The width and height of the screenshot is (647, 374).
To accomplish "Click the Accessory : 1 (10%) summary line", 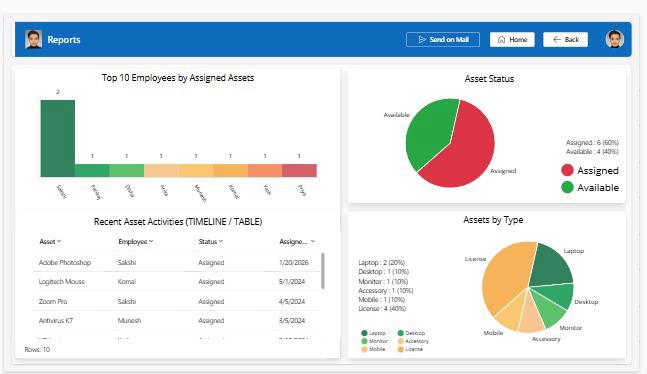I will (385, 291).
